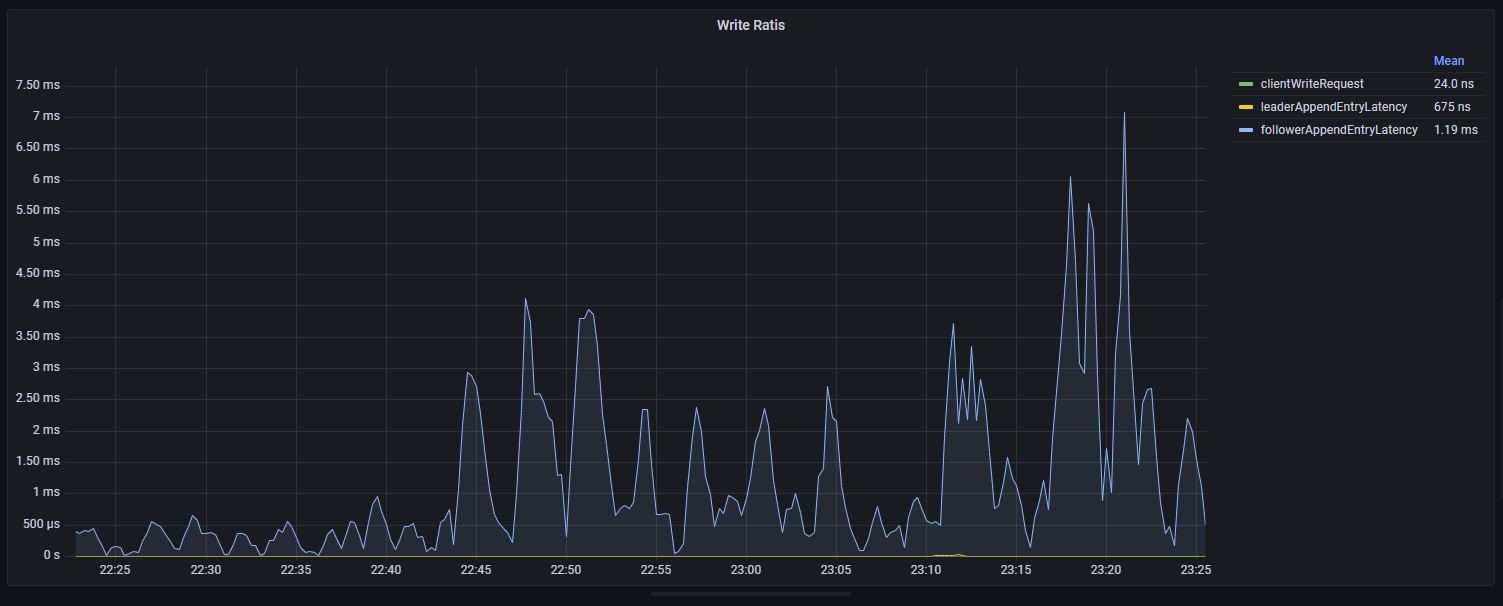Open color picker for yellow leaderAppendEntryLatency swatch
Viewport: 1503px width, 606px height.
(1245, 107)
